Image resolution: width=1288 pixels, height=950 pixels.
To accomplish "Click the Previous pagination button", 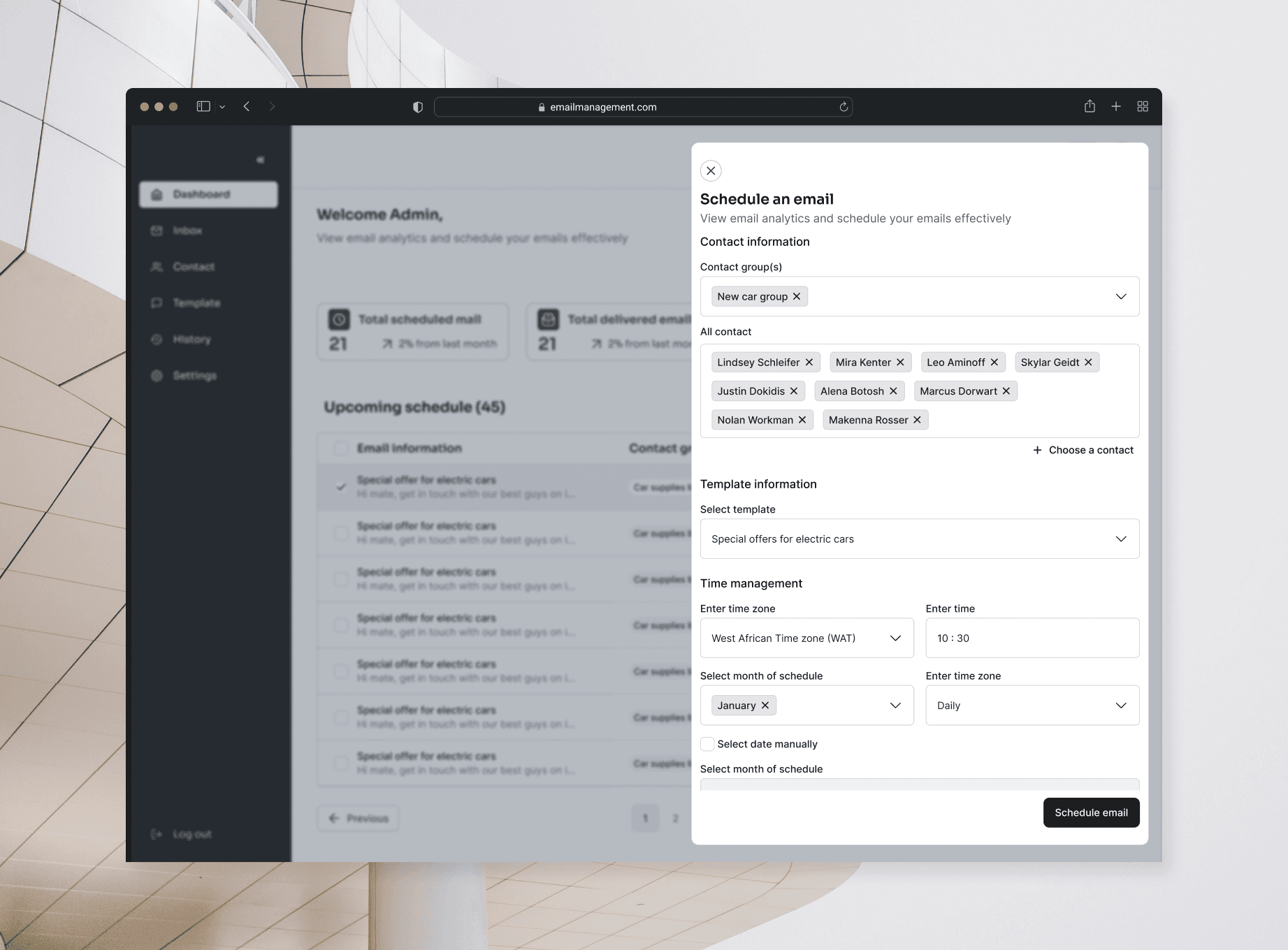I will coord(359,818).
